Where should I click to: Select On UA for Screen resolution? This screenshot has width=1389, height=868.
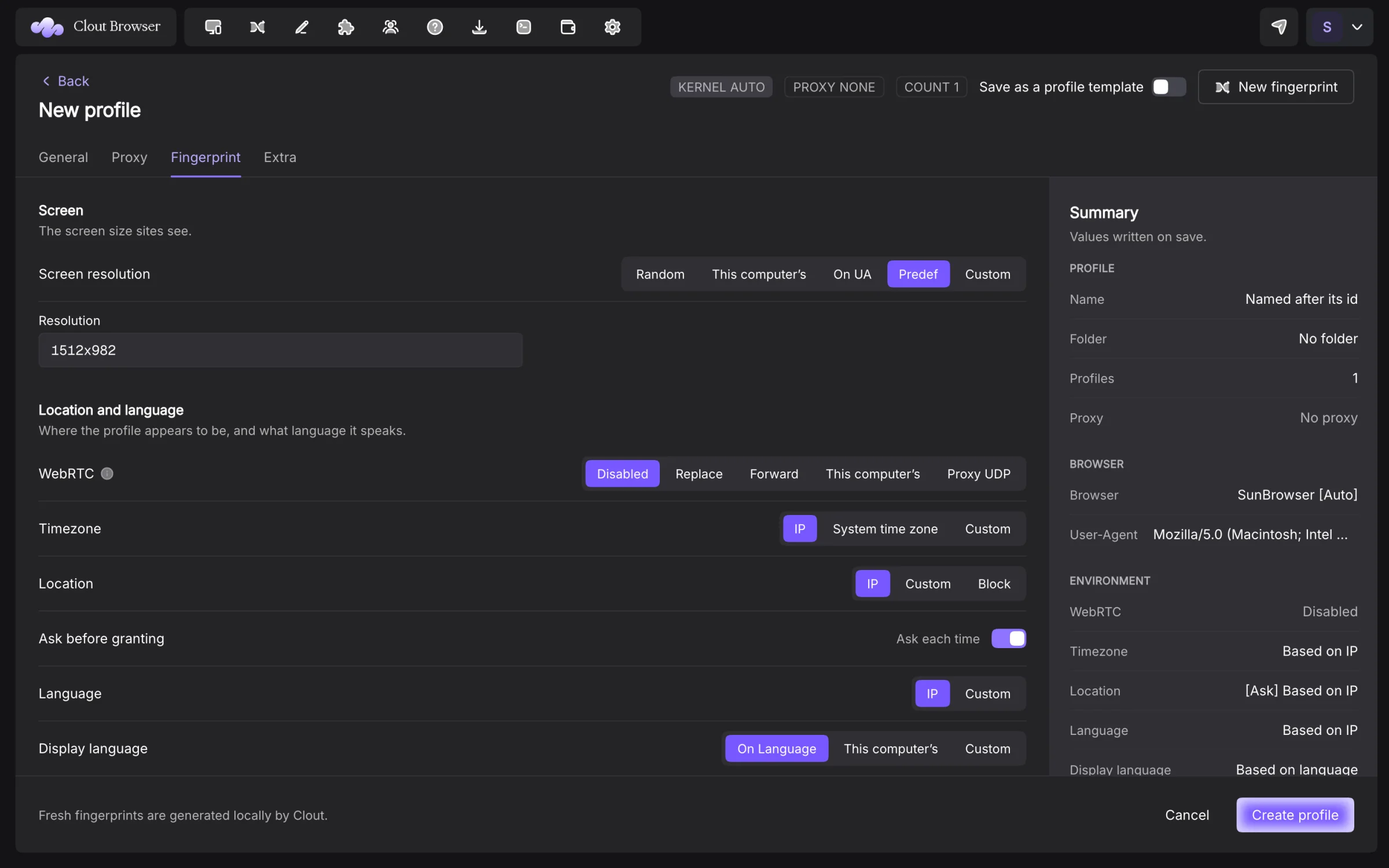(x=852, y=274)
